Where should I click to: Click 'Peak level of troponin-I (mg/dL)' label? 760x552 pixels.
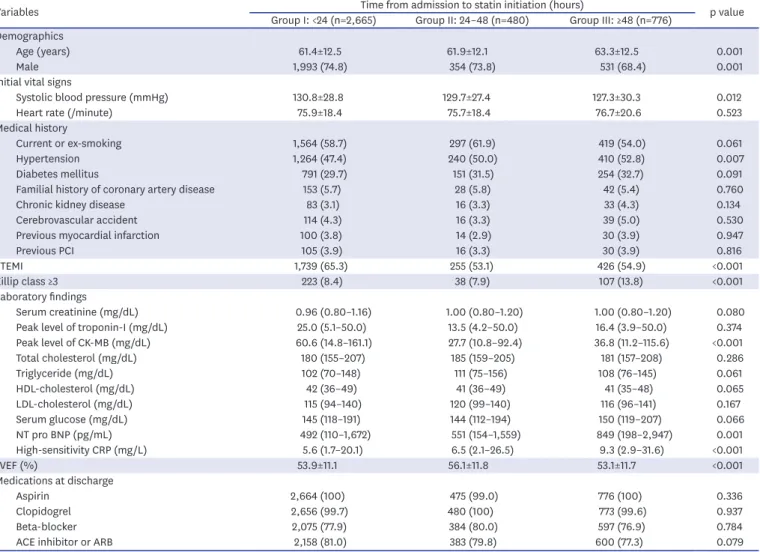[x=92, y=328]
